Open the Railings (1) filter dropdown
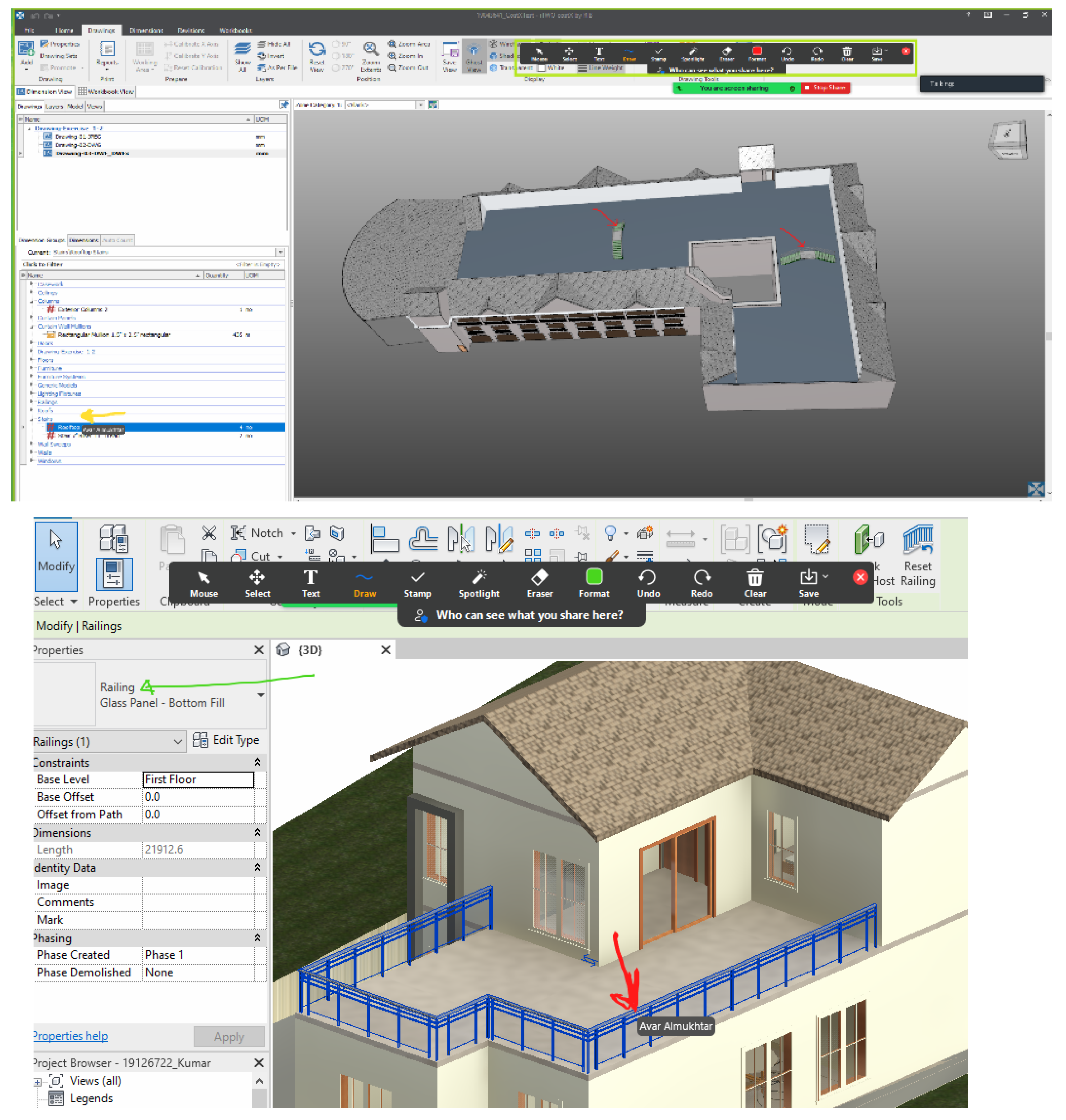 [x=177, y=741]
